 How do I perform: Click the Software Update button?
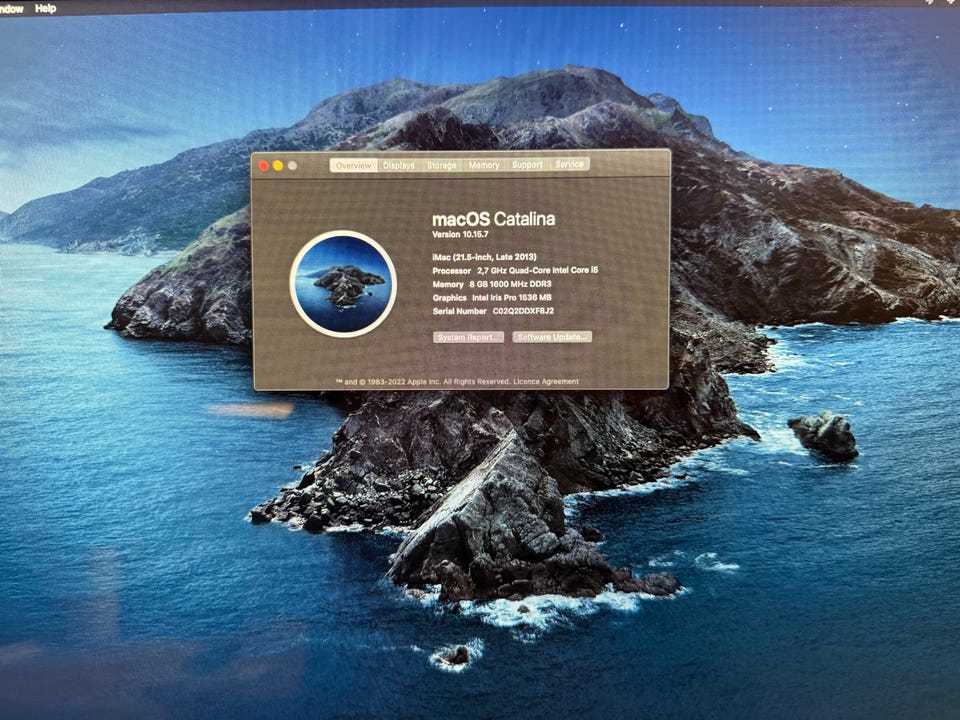[x=552, y=337]
